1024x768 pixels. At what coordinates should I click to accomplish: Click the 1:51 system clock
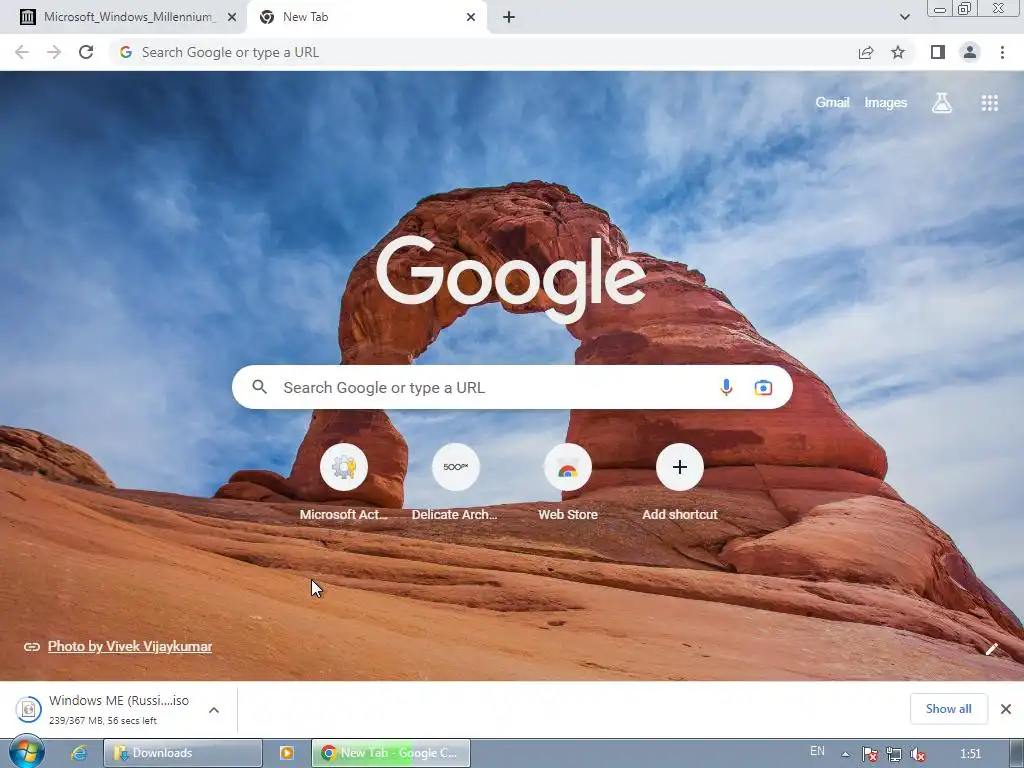click(x=970, y=754)
